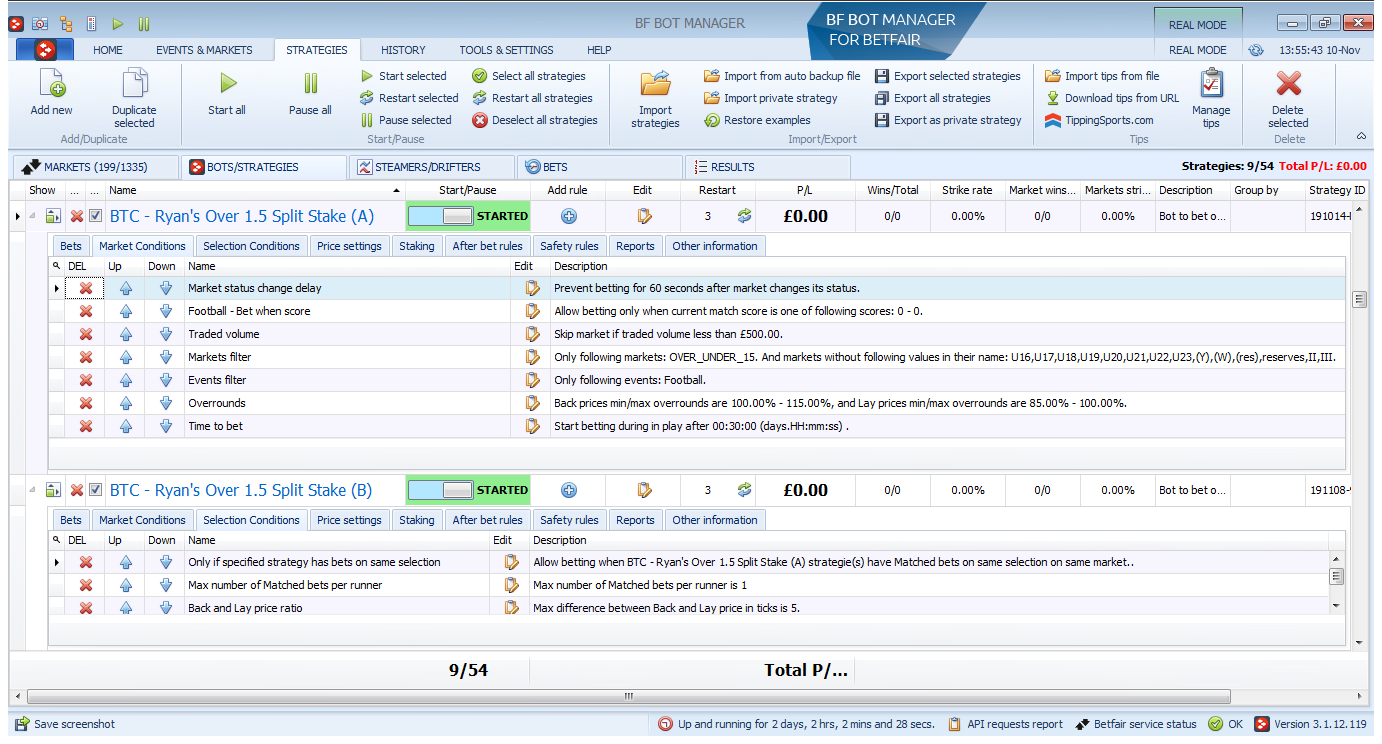Viewport: 1382px width, 744px height.
Task: Click Edit icon for strategy (B)
Action: click(644, 490)
